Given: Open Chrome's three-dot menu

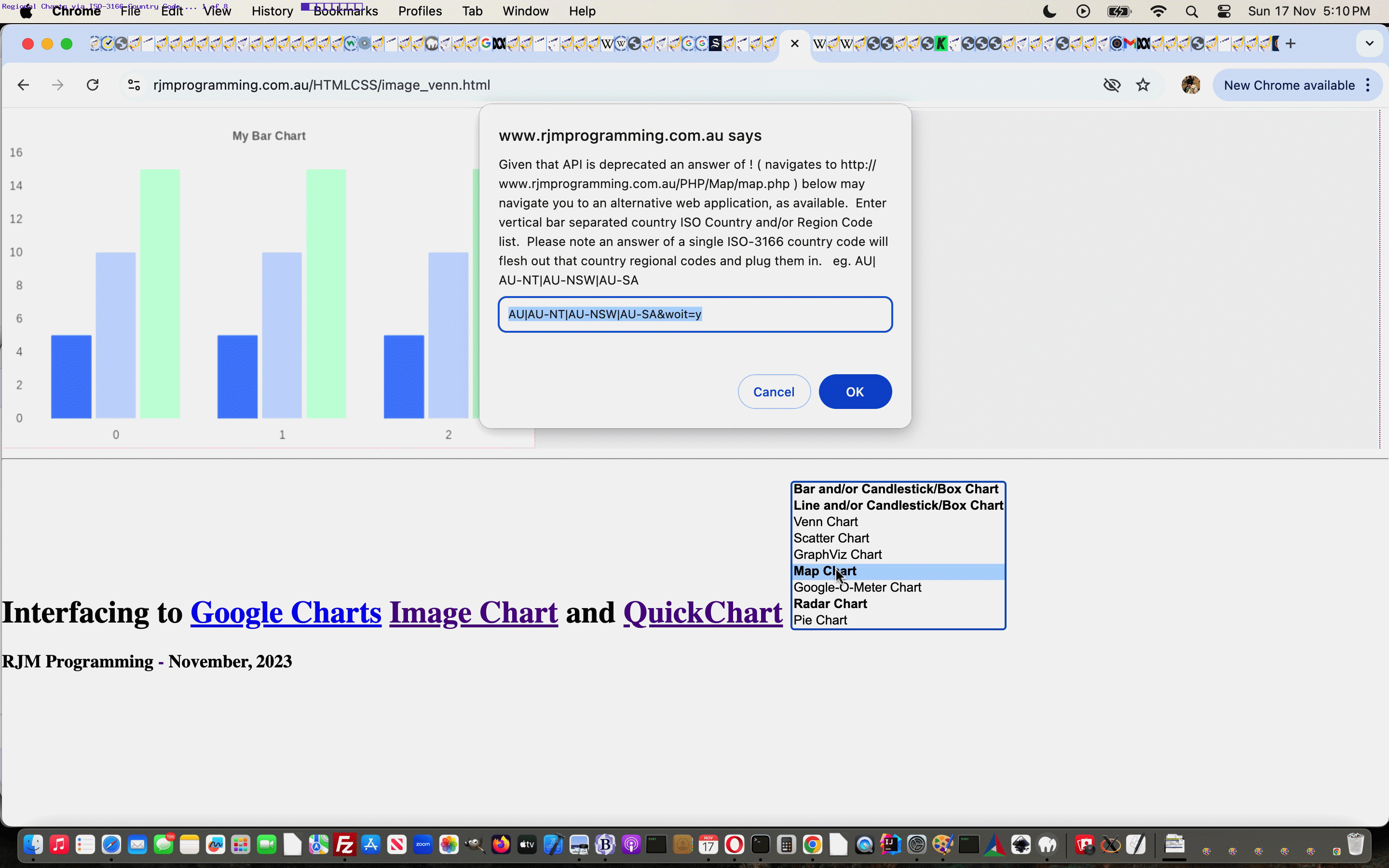Looking at the screenshot, I should click(1369, 85).
